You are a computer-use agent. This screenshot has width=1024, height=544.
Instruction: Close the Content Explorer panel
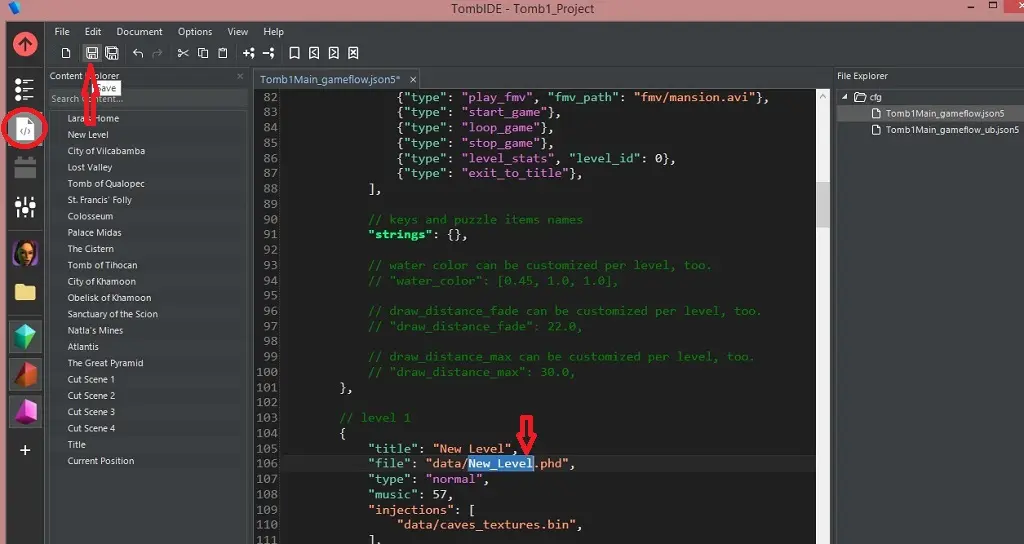240,76
